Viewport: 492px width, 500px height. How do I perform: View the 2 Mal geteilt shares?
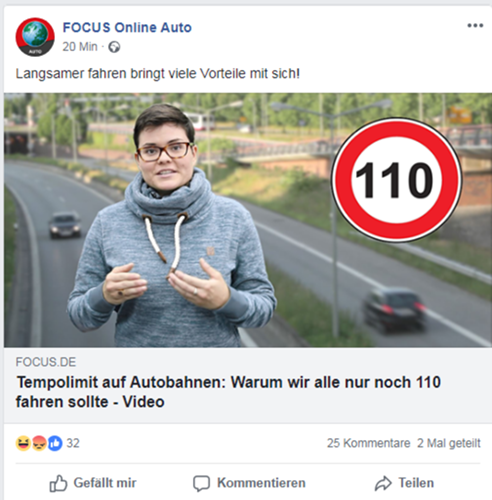click(449, 443)
